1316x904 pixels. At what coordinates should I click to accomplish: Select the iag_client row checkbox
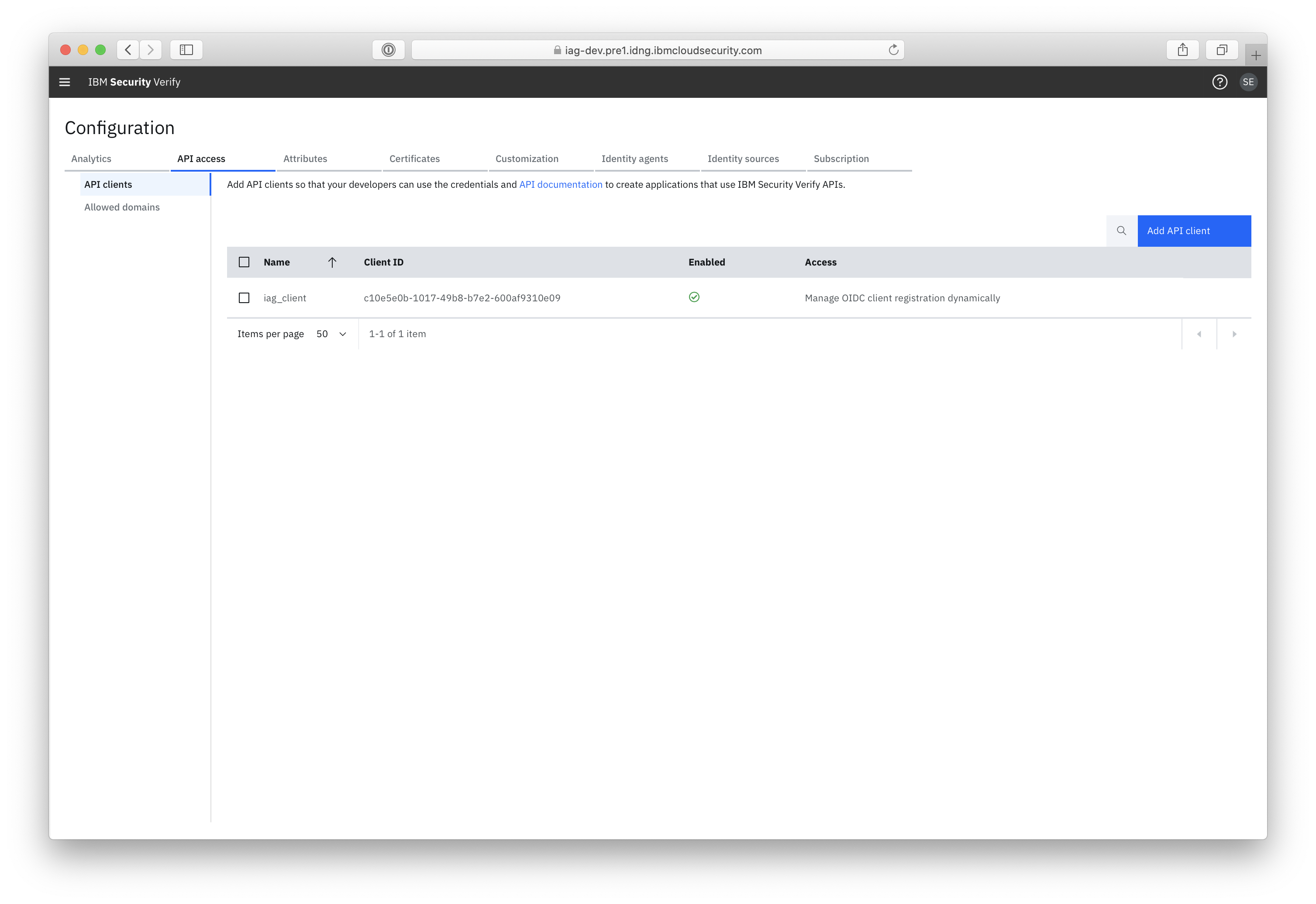click(x=244, y=297)
